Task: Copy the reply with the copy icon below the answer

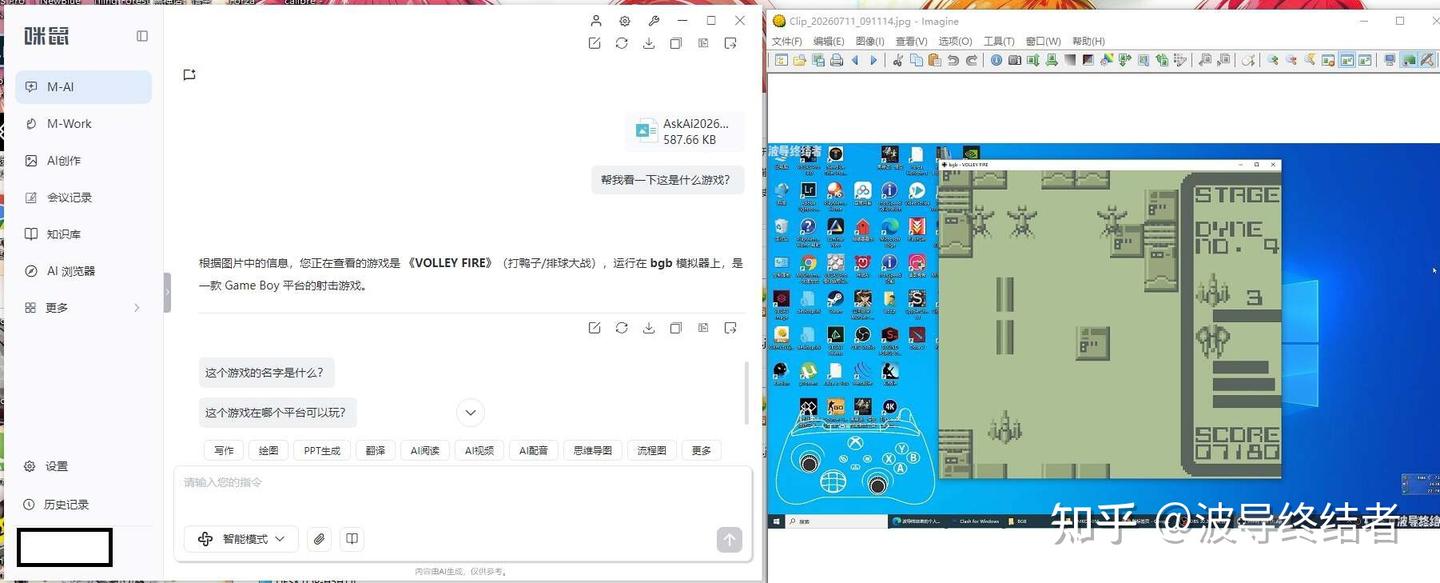Action: click(x=676, y=328)
